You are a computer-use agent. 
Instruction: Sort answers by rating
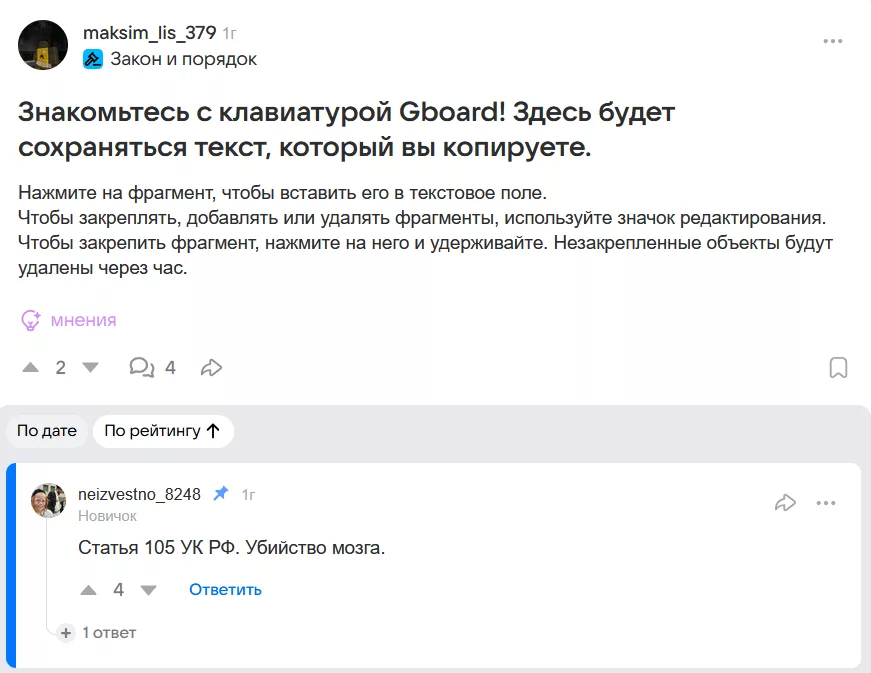point(162,431)
